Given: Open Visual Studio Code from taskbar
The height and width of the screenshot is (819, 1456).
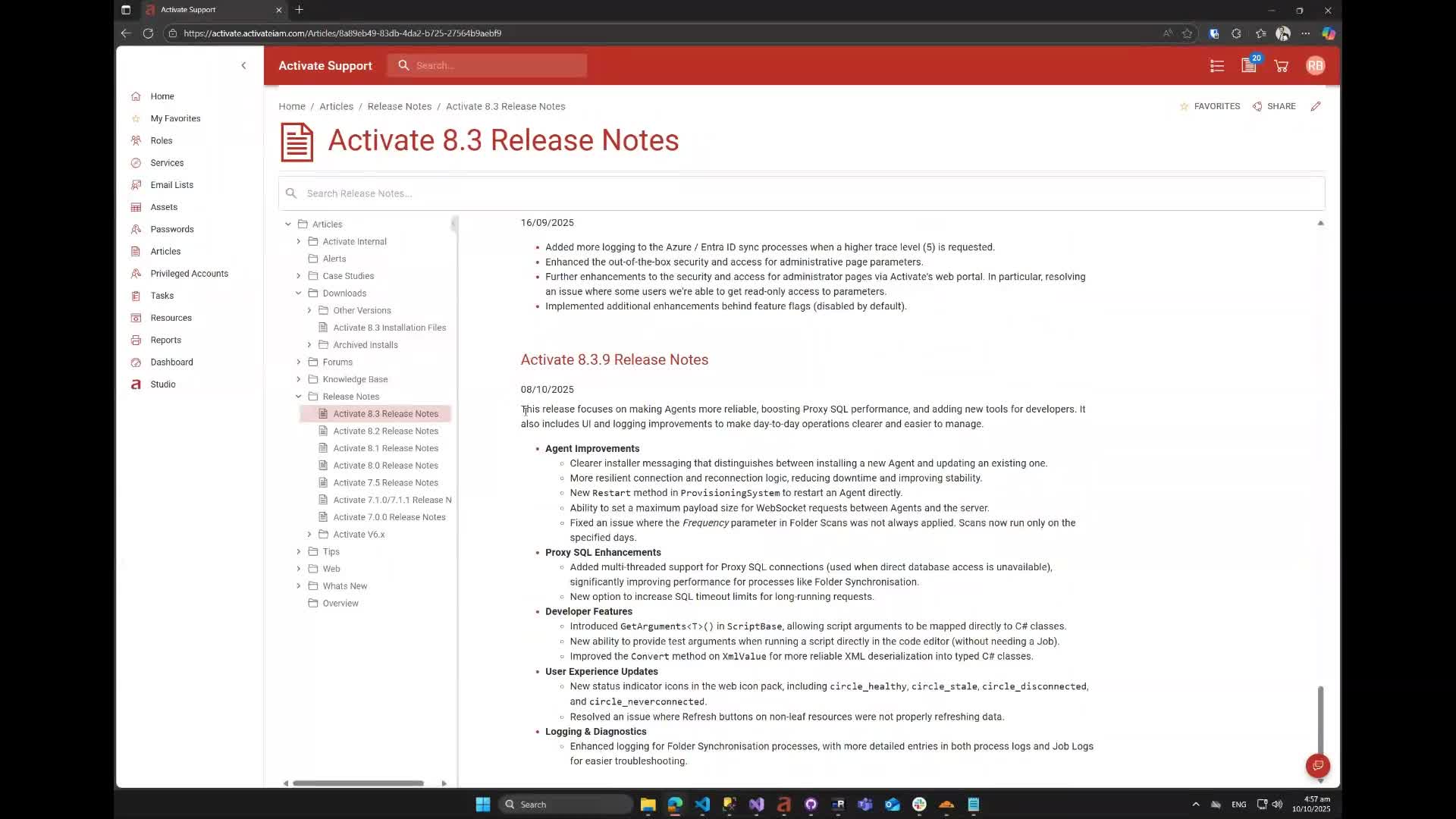Looking at the screenshot, I should coord(702,805).
